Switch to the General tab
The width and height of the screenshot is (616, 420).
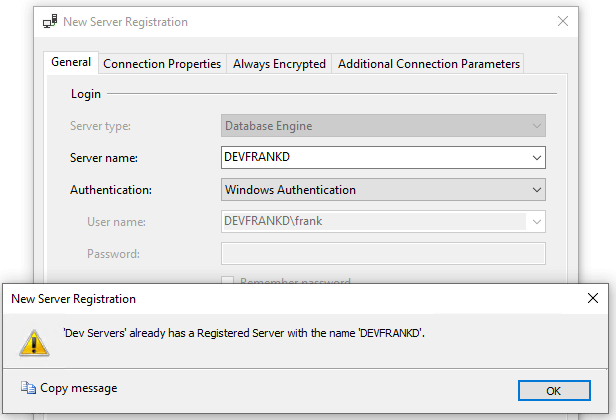coord(71,62)
